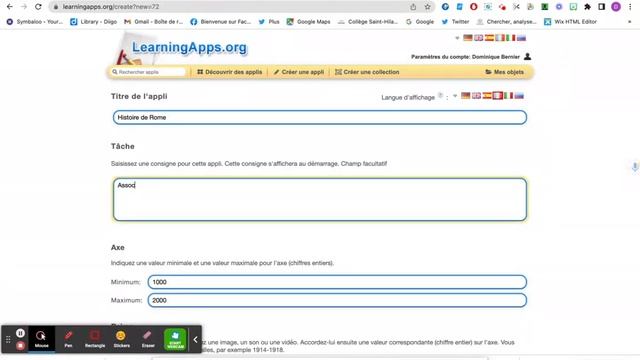Open the Twitter bookmark

pyautogui.click(x=456, y=22)
